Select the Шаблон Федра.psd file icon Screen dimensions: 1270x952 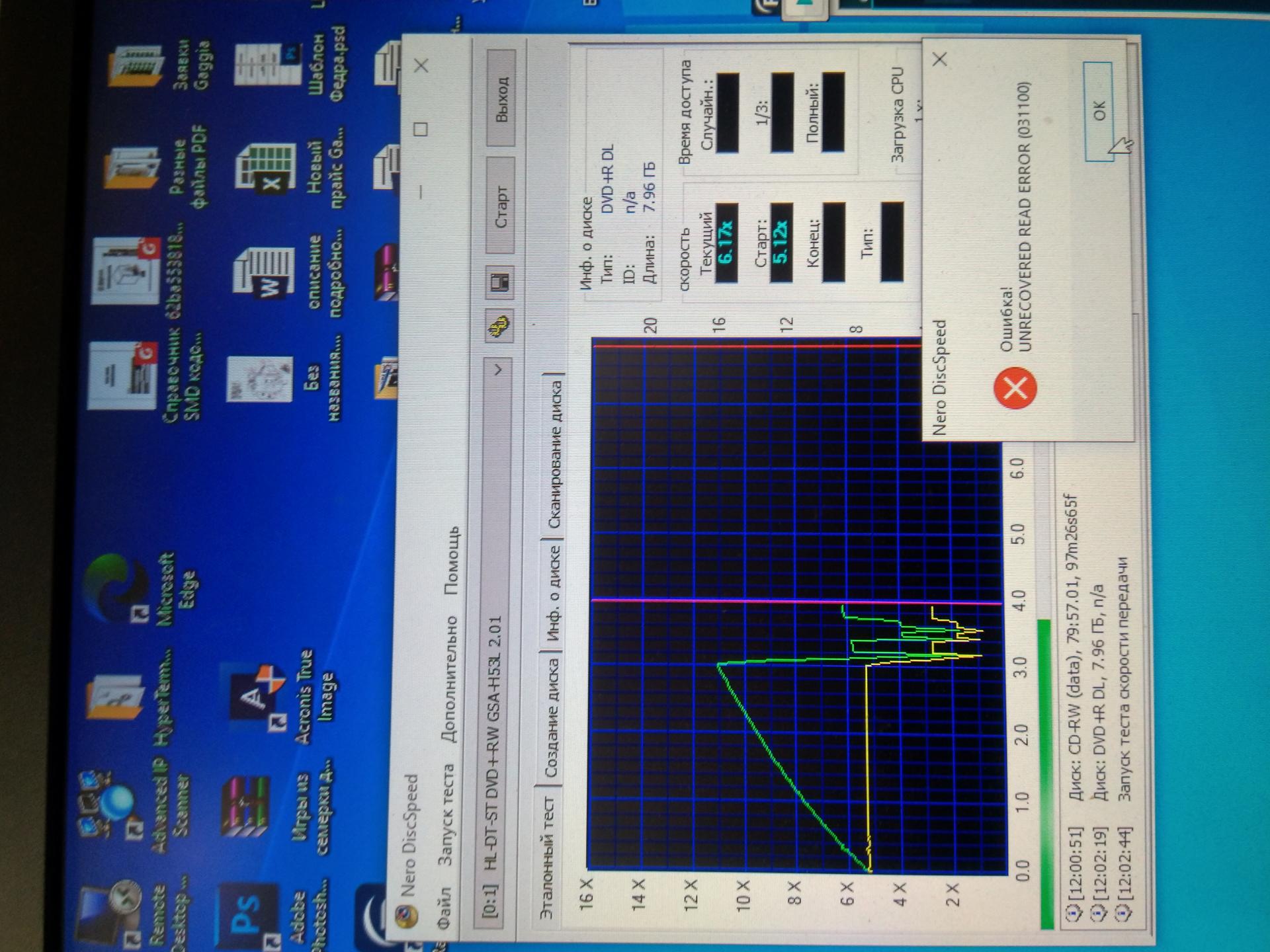pyautogui.click(x=268, y=65)
